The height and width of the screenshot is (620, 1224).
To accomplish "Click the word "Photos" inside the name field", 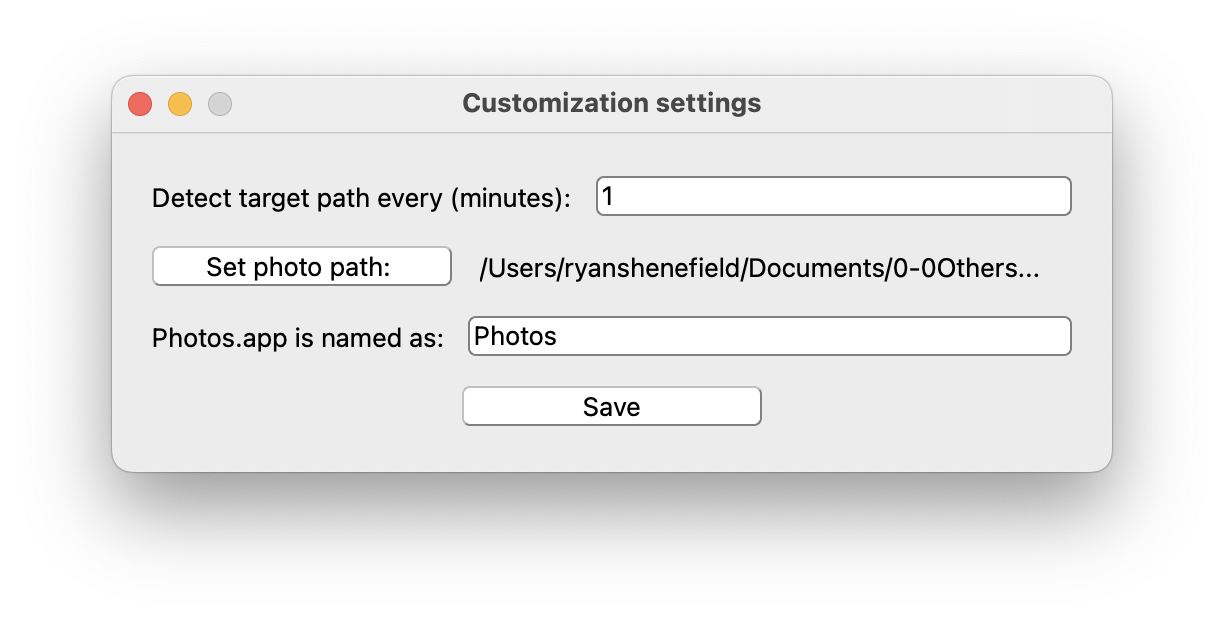I will click(515, 336).
